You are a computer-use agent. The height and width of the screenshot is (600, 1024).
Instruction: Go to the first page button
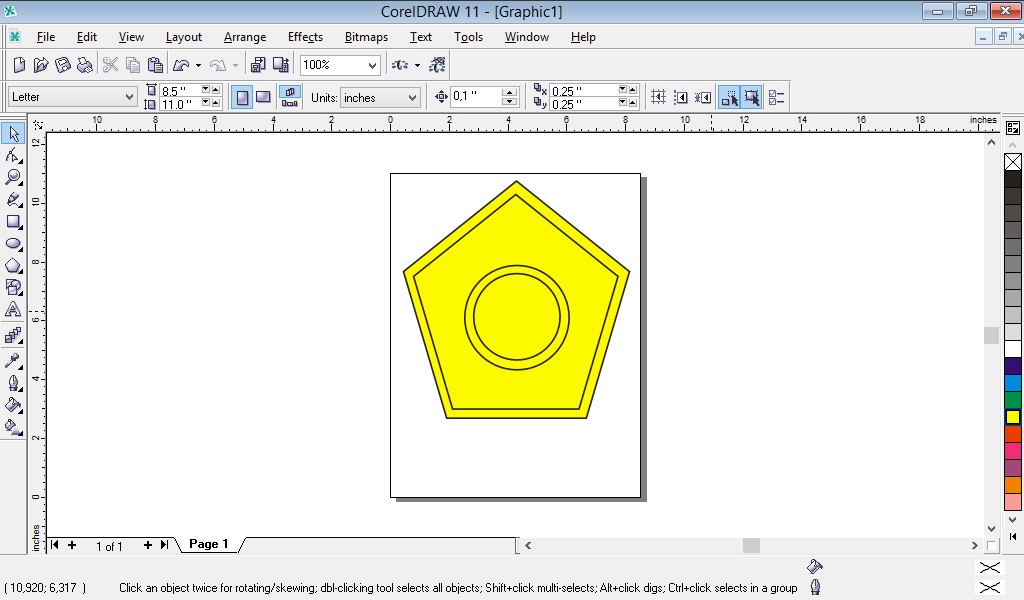pyautogui.click(x=55, y=545)
